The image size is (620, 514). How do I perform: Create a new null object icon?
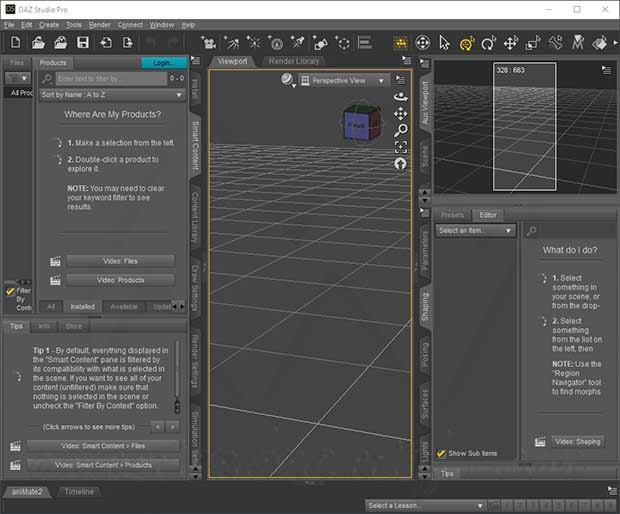(x=342, y=42)
